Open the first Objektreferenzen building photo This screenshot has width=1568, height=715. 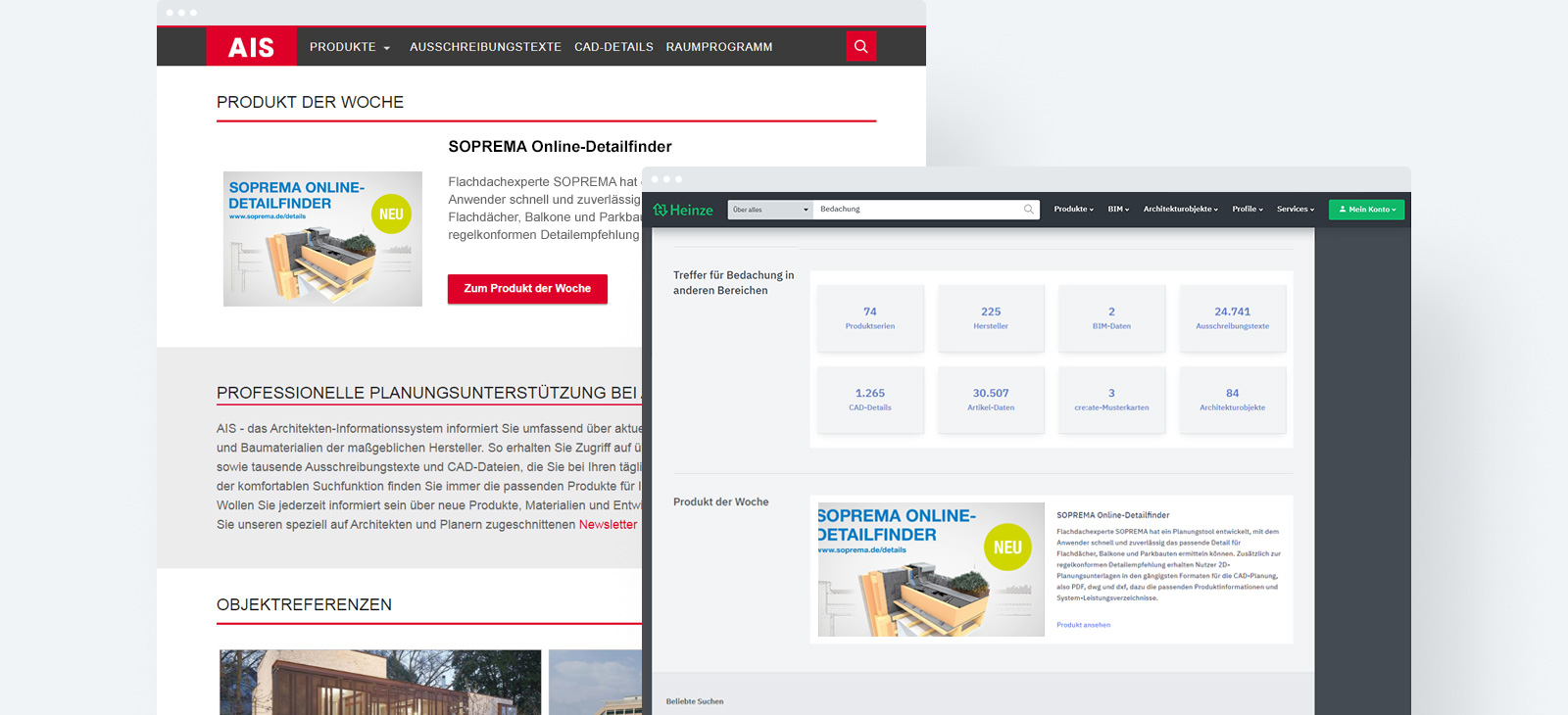(380, 683)
